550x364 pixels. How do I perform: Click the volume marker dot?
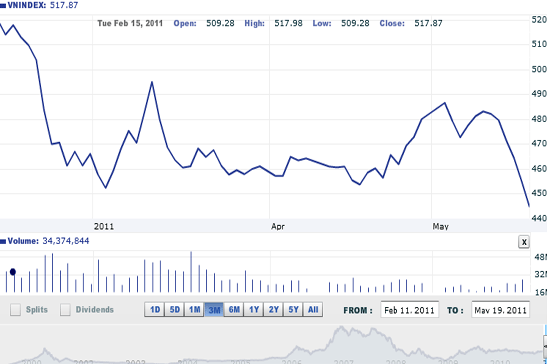[x=13, y=272]
